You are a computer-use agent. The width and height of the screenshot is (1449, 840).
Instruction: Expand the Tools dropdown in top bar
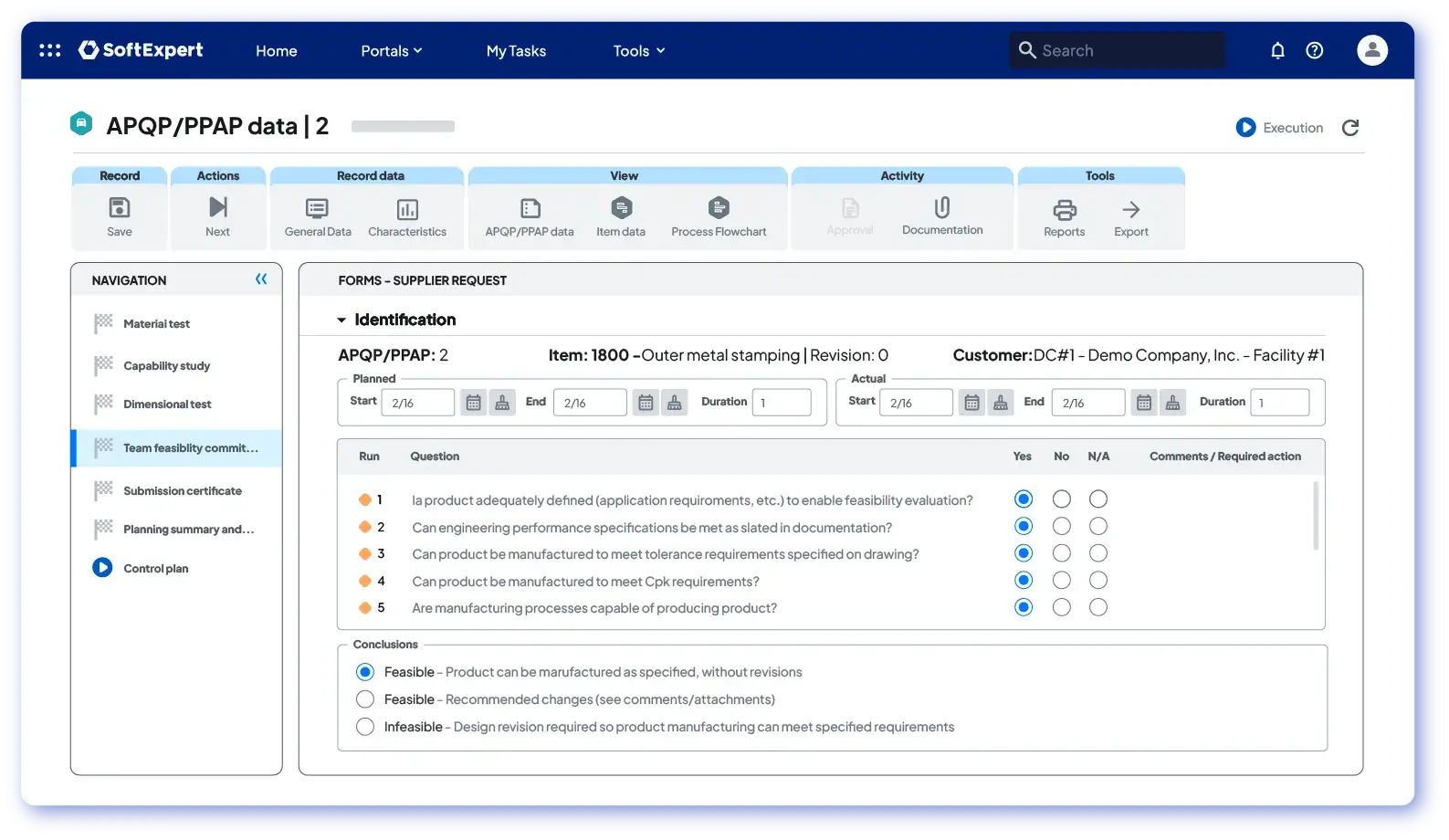639,51
